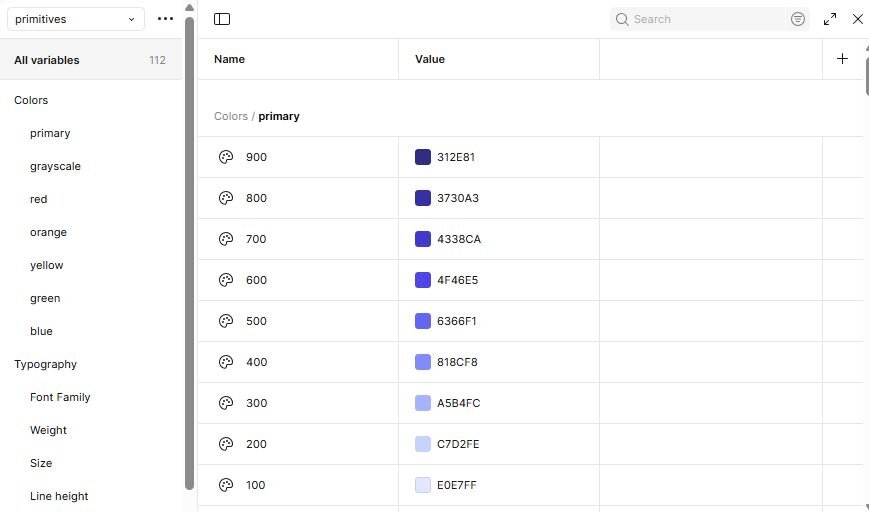Click the 4F46E5 color swatch
Image resolution: width=869 pixels, height=512 pixels.
click(x=423, y=280)
